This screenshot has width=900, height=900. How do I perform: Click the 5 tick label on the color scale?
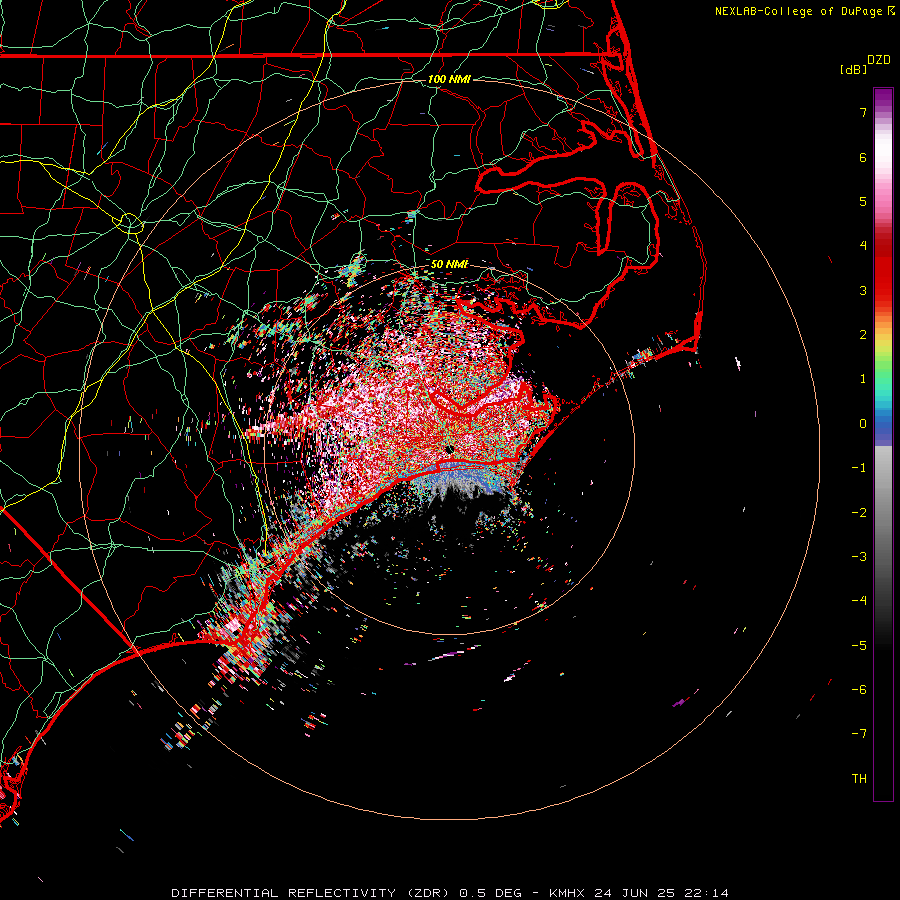click(863, 201)
